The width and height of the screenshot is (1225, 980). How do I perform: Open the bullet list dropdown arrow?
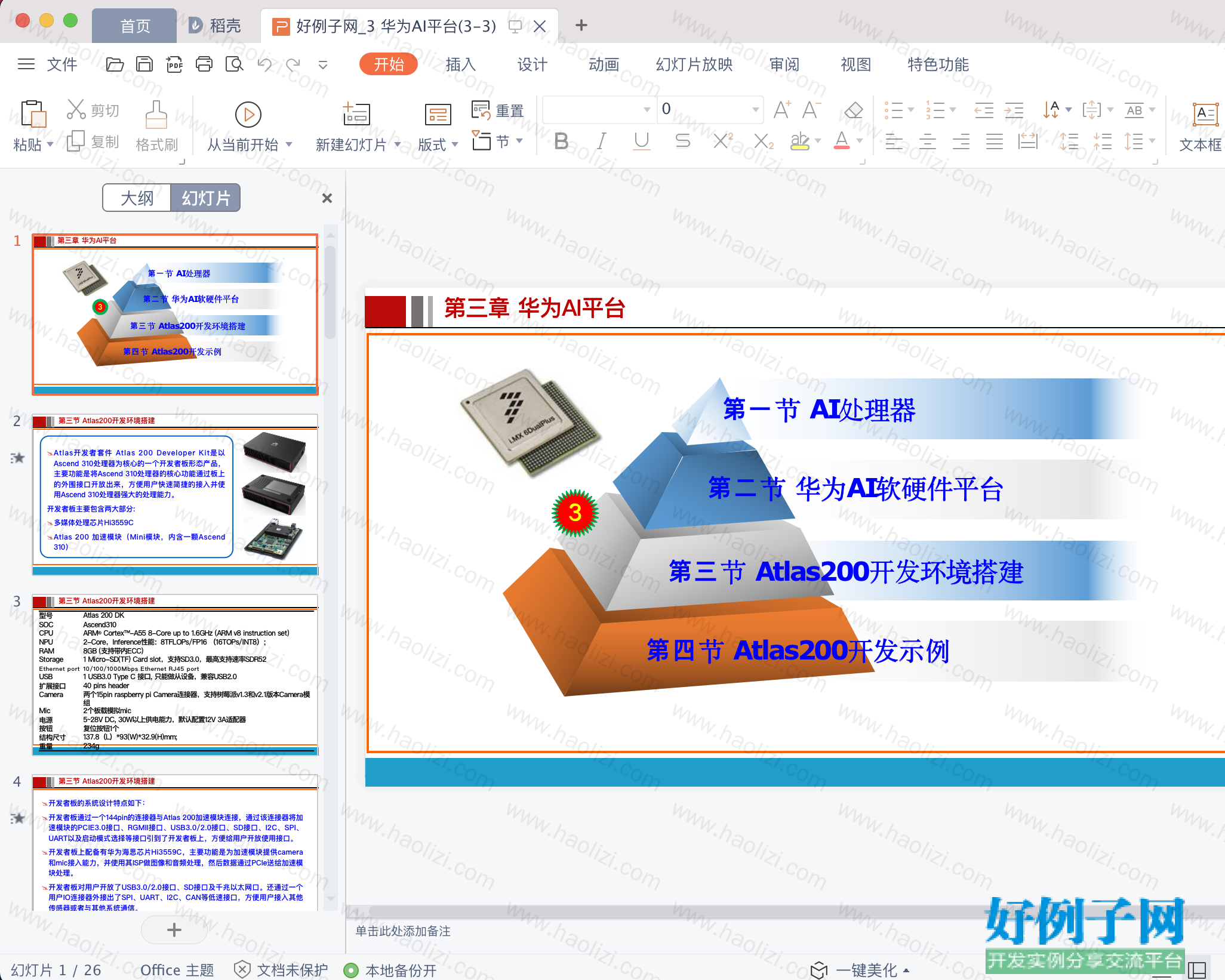coord(911,110)
